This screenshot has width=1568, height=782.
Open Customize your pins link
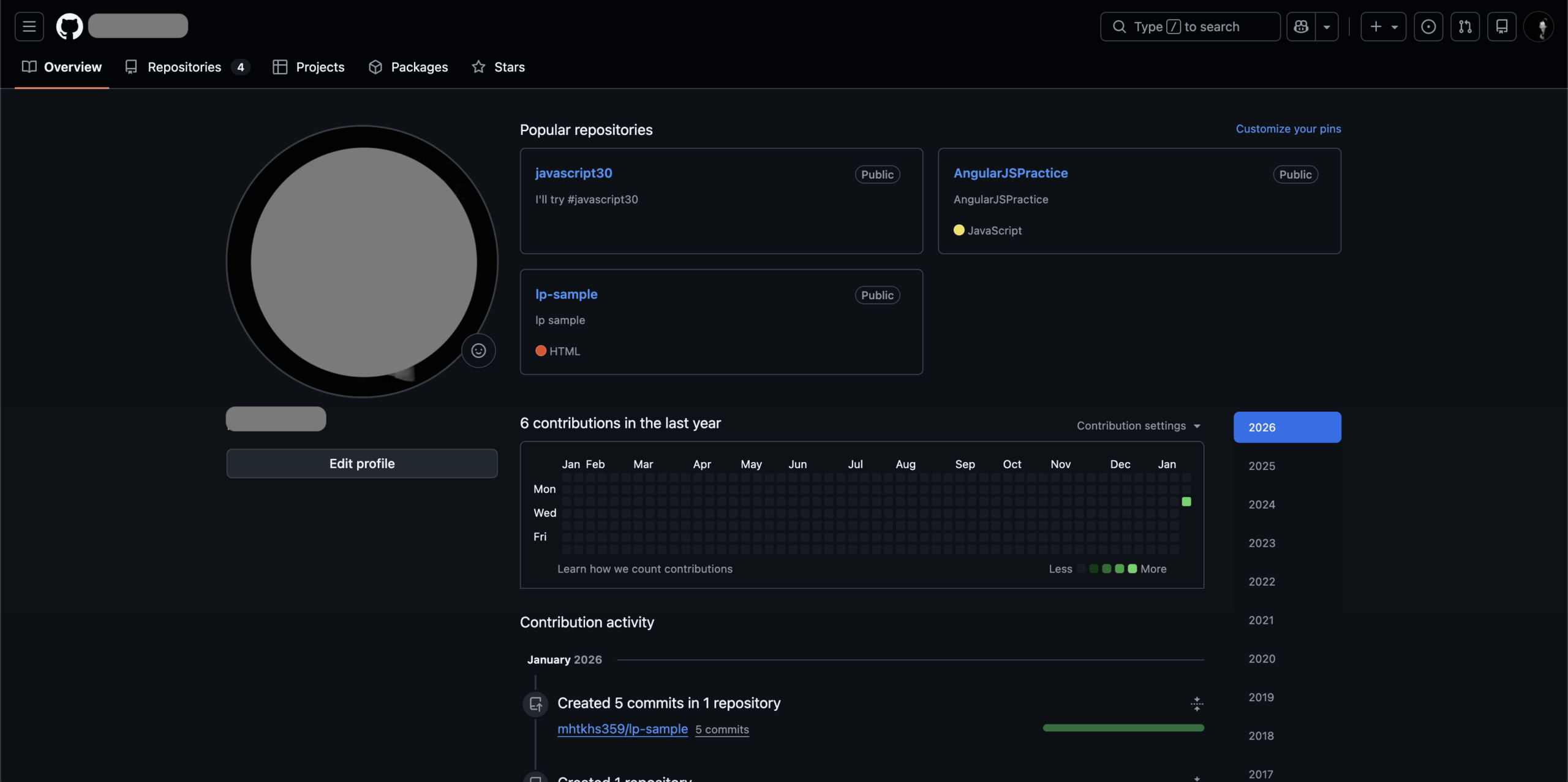click(1288, 129)
